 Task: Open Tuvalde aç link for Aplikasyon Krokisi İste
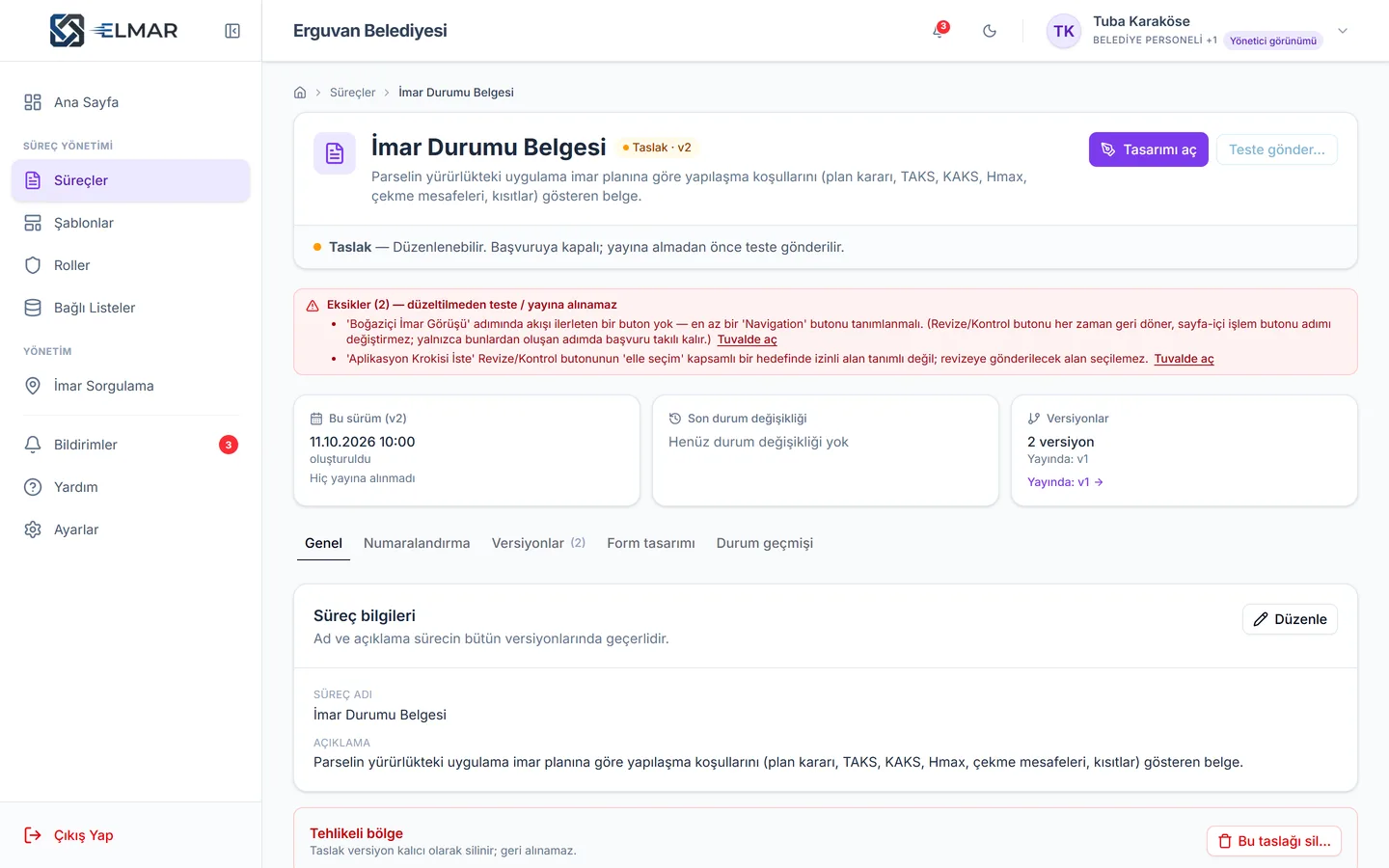click(1185, 359)
